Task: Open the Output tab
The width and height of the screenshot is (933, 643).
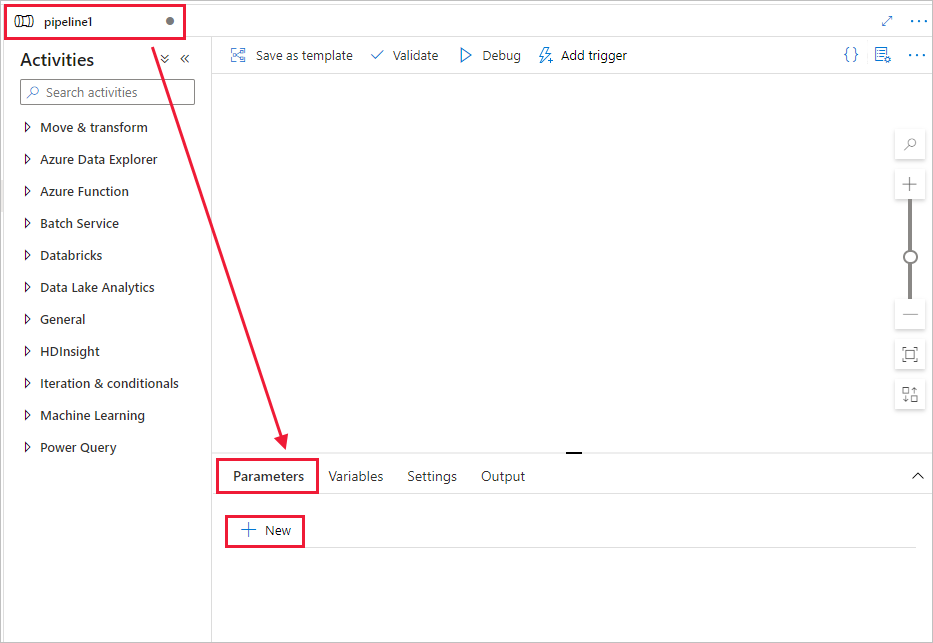Action: pyautogui.click(x=502, y=476)
